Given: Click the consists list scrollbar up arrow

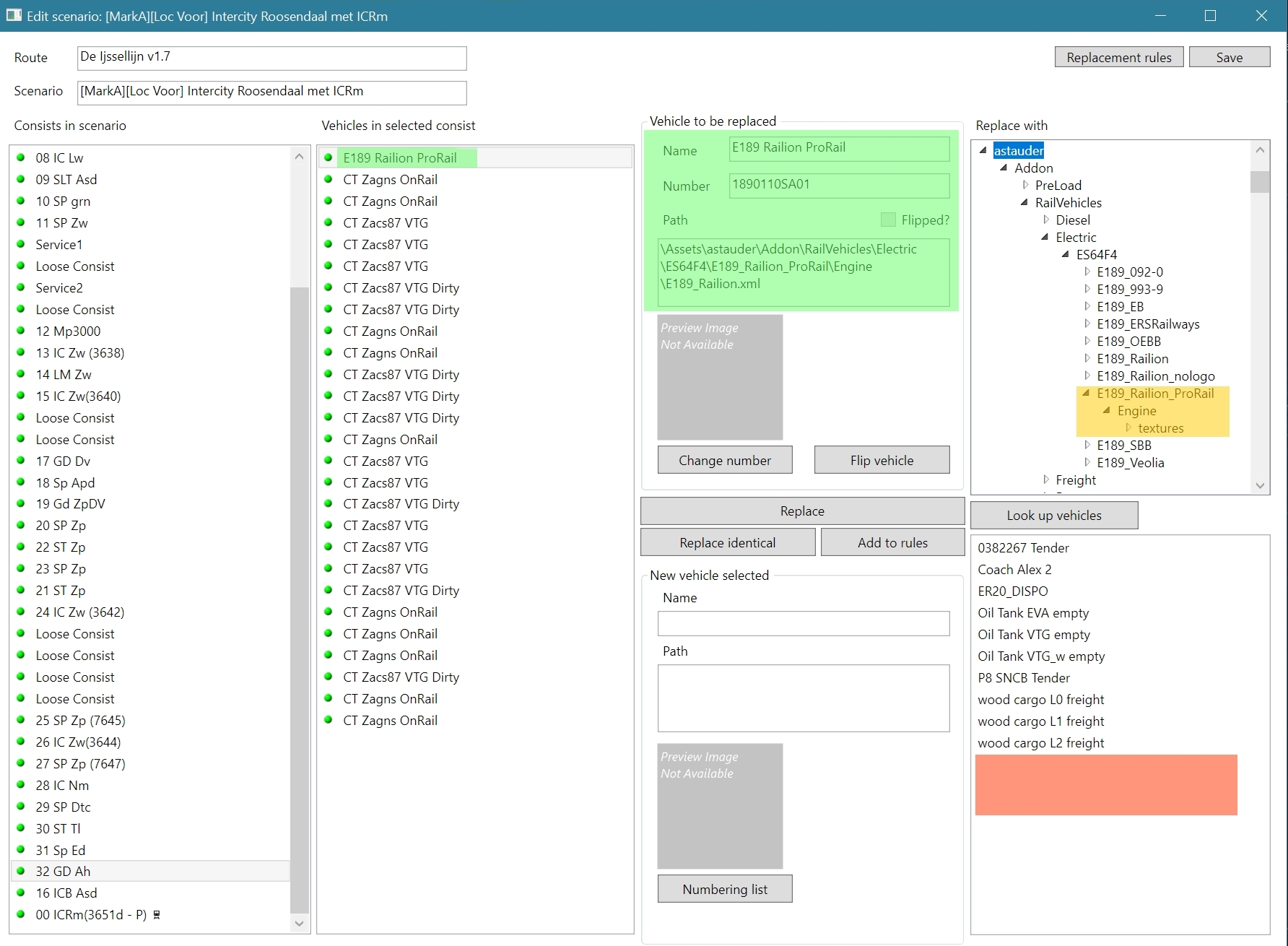Looking at the screenshot, I should (x=300, y=156).
